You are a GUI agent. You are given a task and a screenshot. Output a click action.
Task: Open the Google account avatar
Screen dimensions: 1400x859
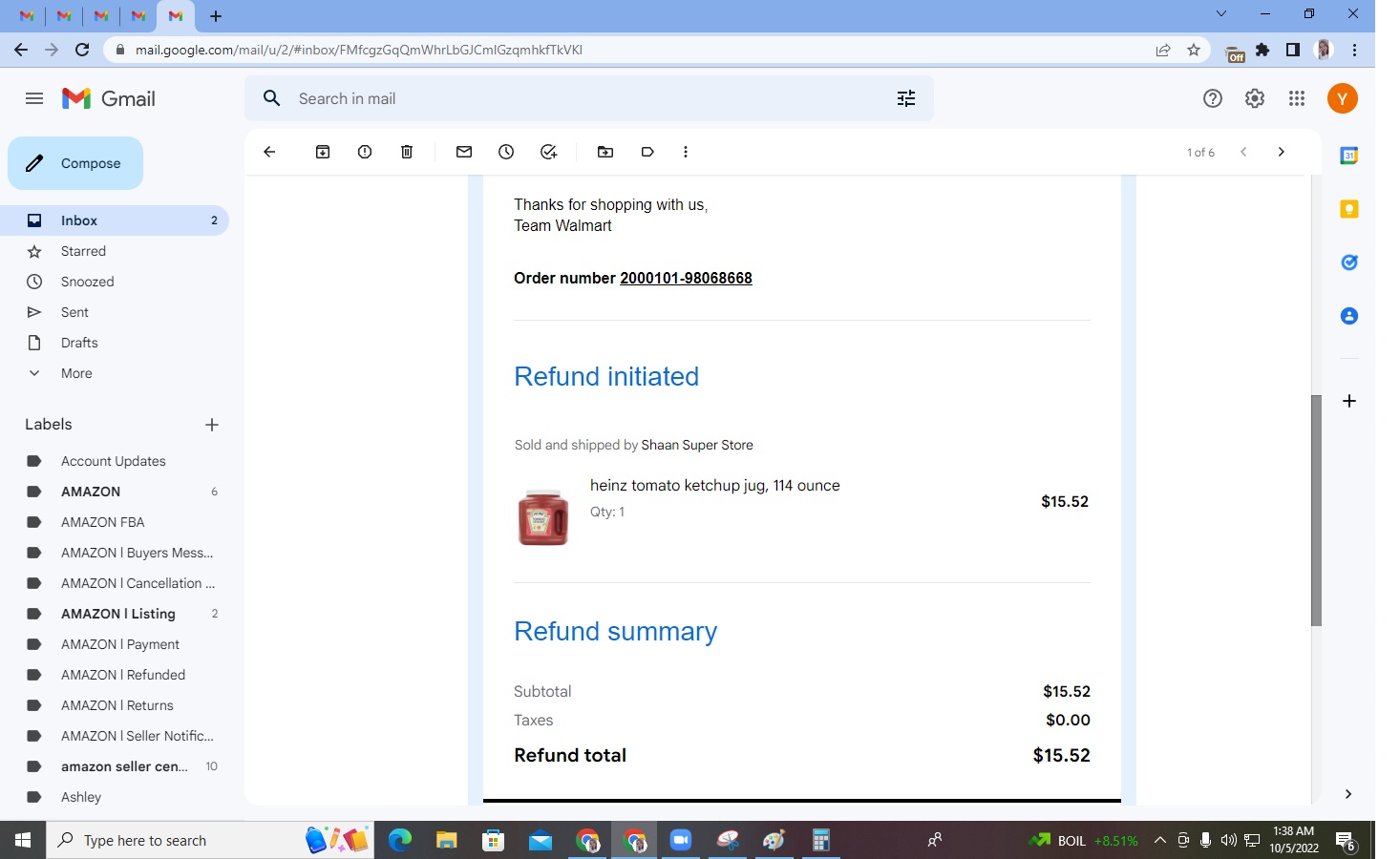(x=1343, y=98)
